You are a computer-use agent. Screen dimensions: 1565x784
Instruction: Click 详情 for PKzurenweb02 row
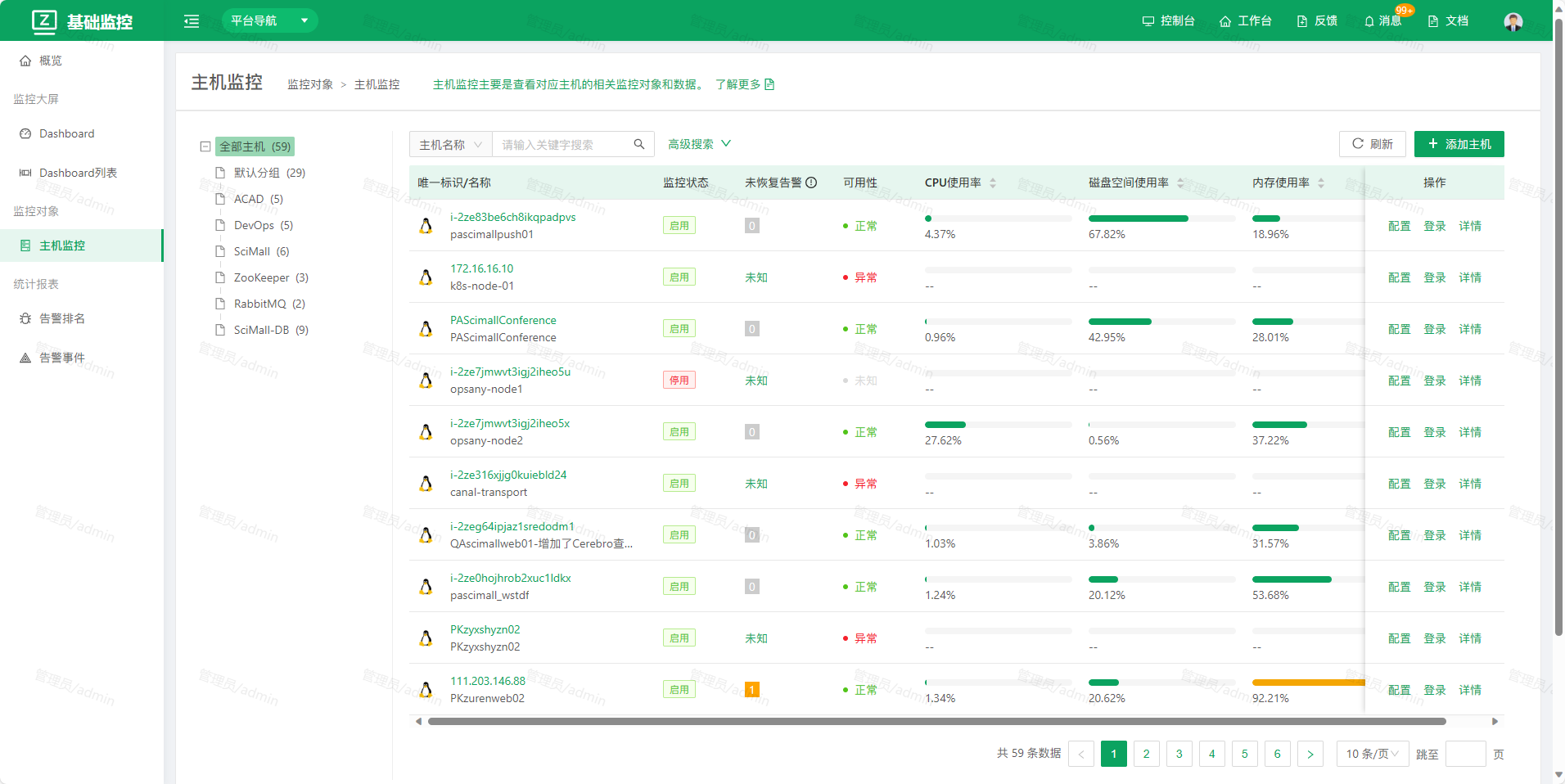1470,690
